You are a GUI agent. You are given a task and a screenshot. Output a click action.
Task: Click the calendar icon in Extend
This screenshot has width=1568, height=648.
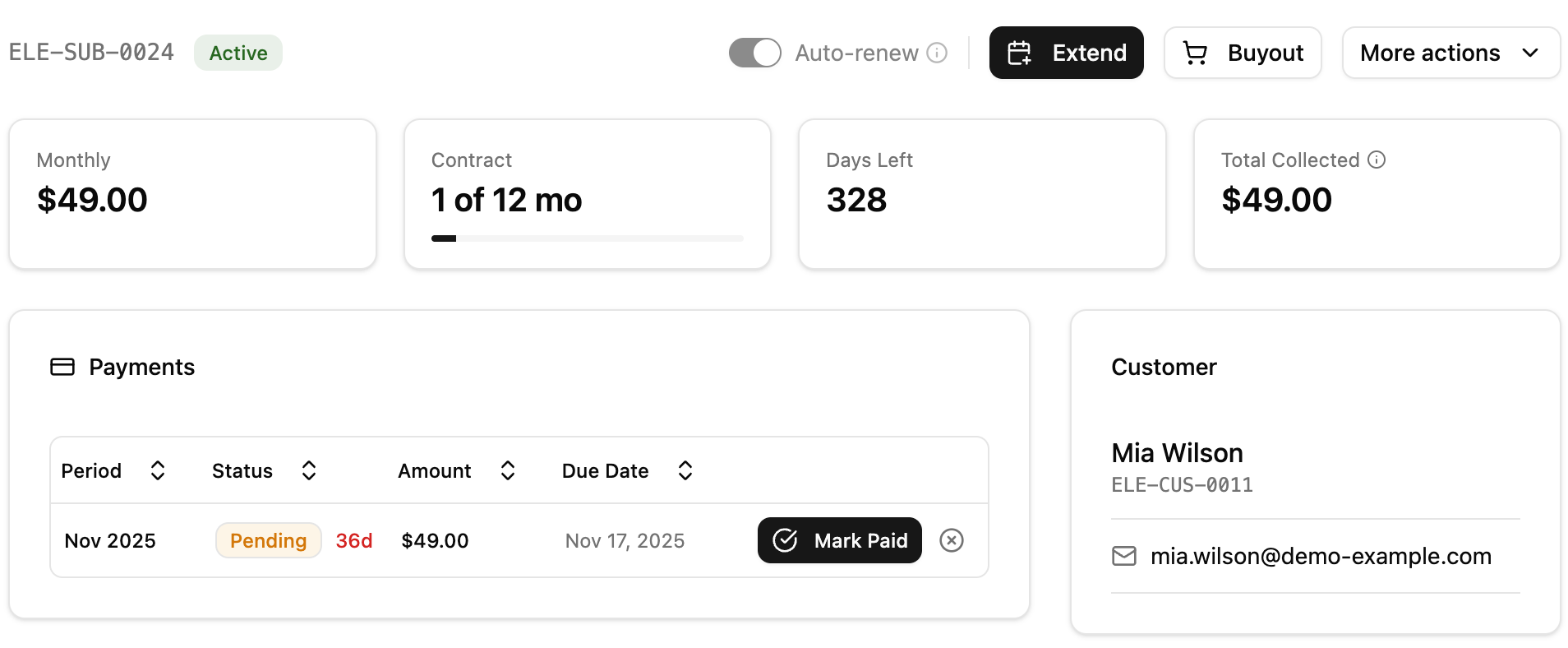pos(1020,53)
